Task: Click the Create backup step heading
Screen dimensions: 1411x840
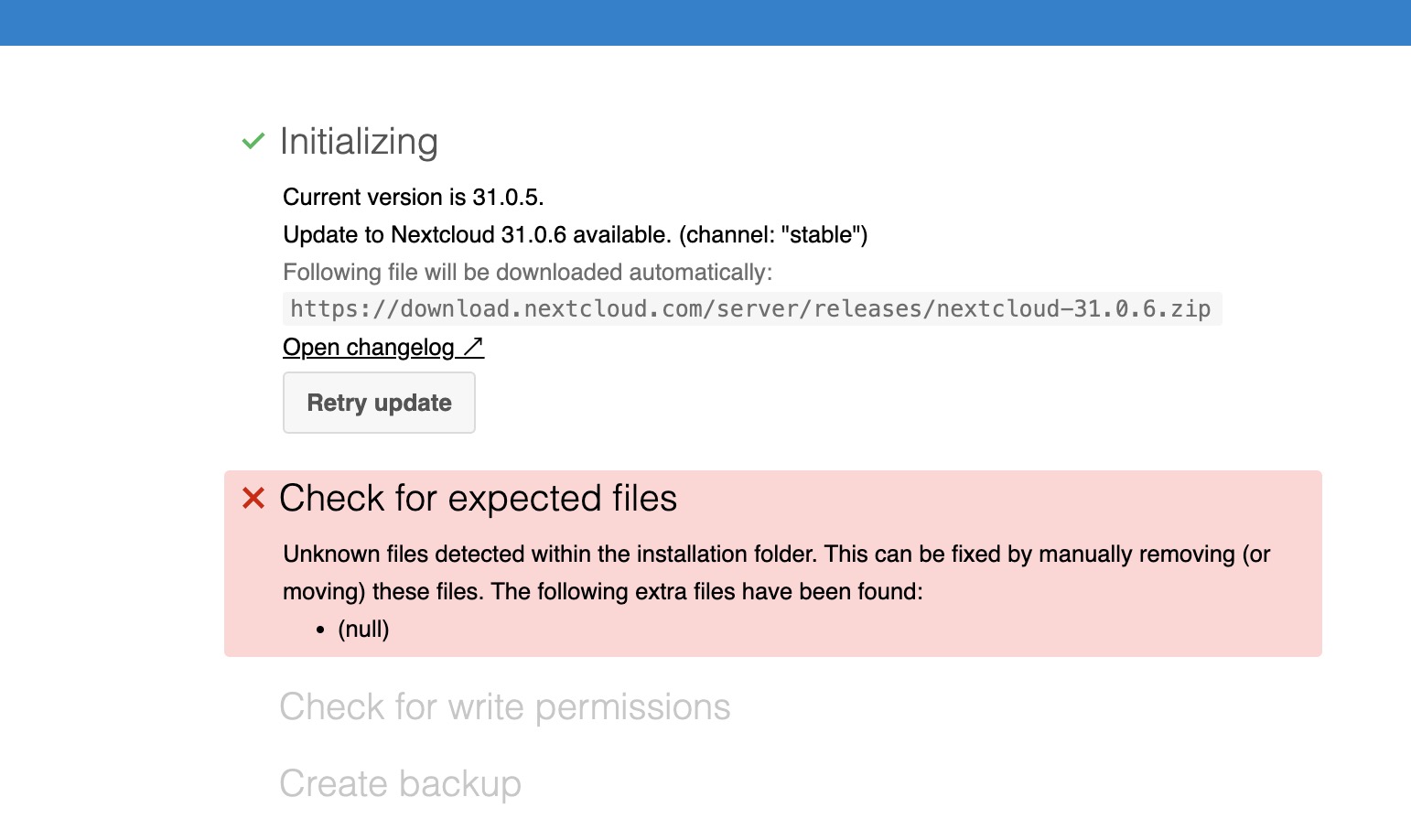Action: pos(400,784)
